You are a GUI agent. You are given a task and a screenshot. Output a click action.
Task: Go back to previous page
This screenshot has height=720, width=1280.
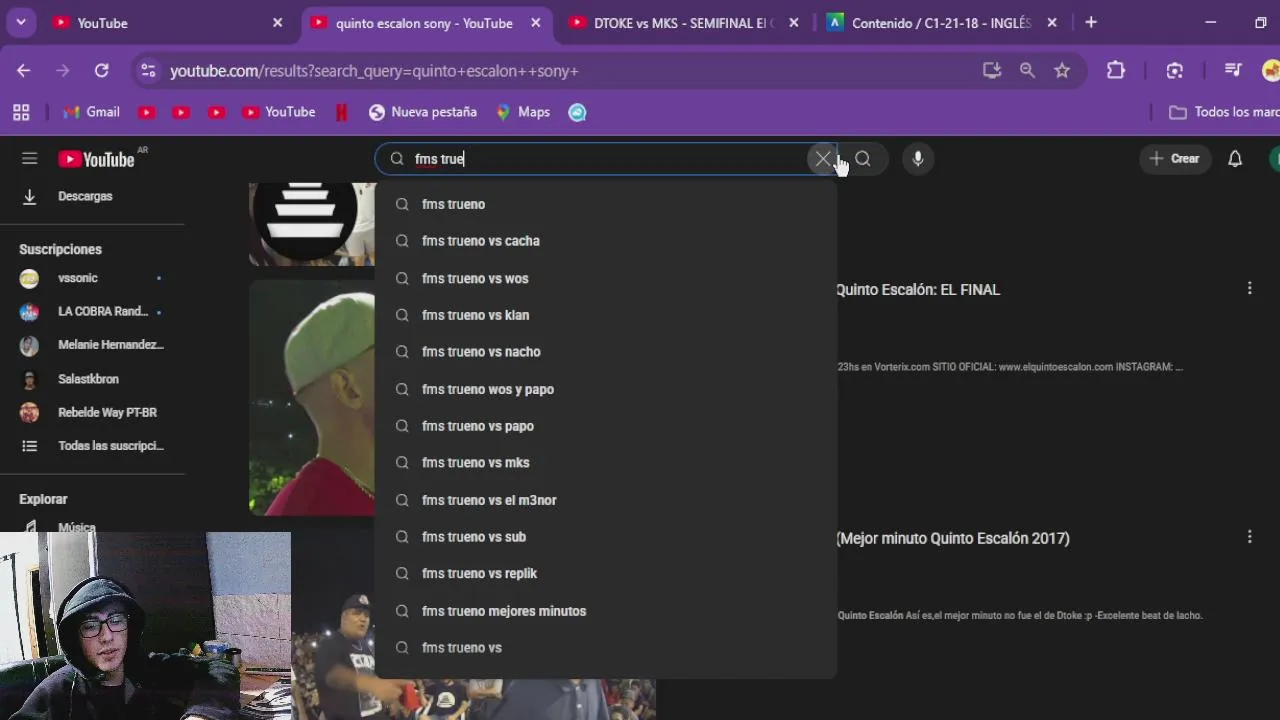pyautogui.click(x=24, y=70)
